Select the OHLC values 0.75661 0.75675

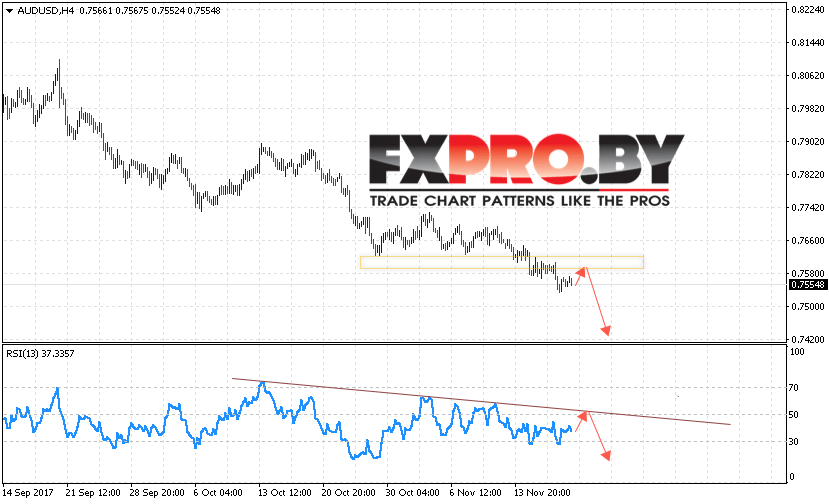(114, 11)
